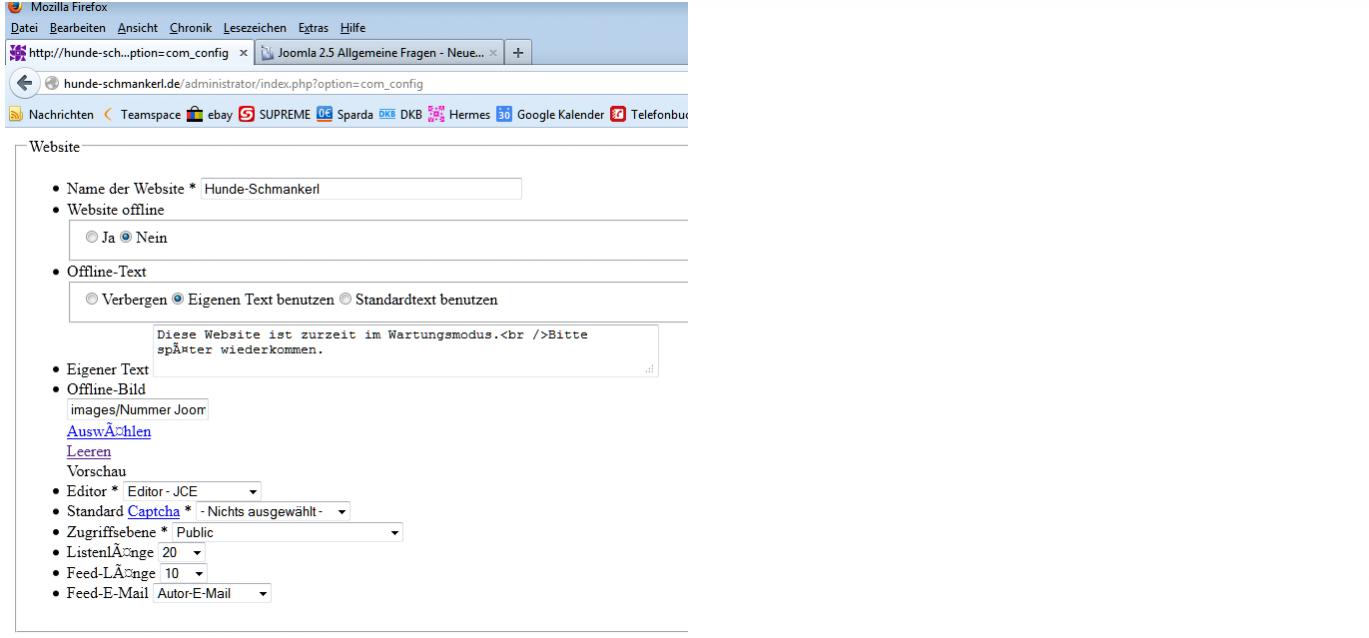
Task: Open the Teamspace bookmark
Action: [x=145, y=116]
